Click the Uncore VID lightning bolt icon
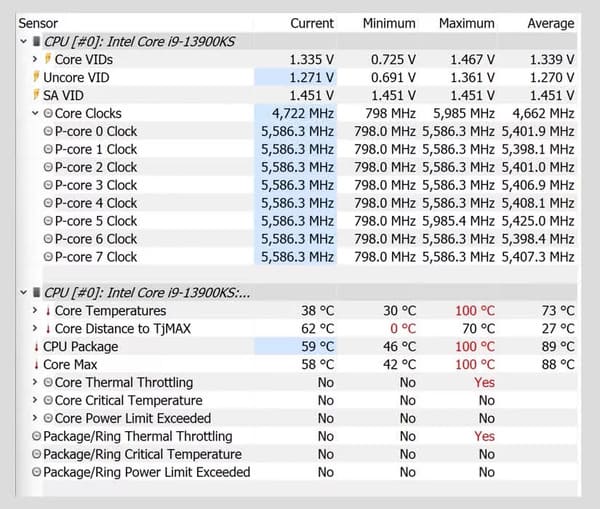The width and height of the screenshot is (600, 509). tap(36, 77)
